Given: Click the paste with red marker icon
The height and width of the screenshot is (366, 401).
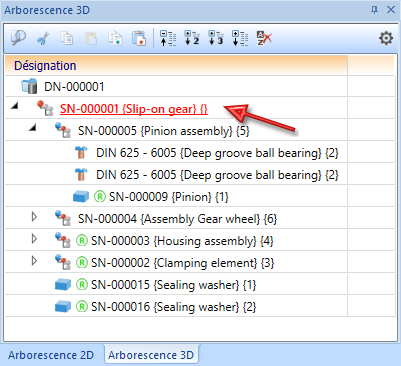Looking at the screenshot, I should pyautogui.click(x=139, y=38).
